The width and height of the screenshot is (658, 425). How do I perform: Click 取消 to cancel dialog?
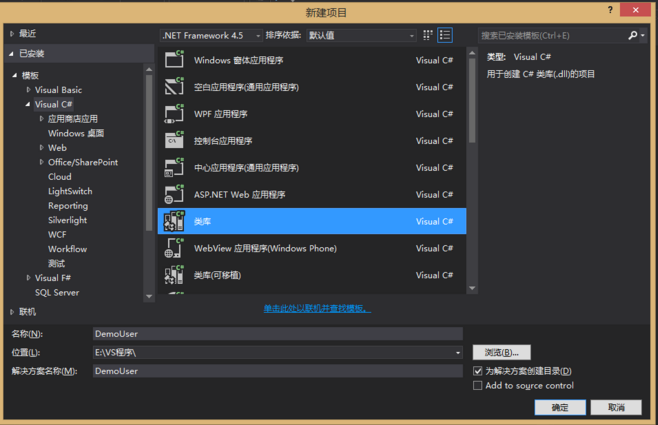616,407
